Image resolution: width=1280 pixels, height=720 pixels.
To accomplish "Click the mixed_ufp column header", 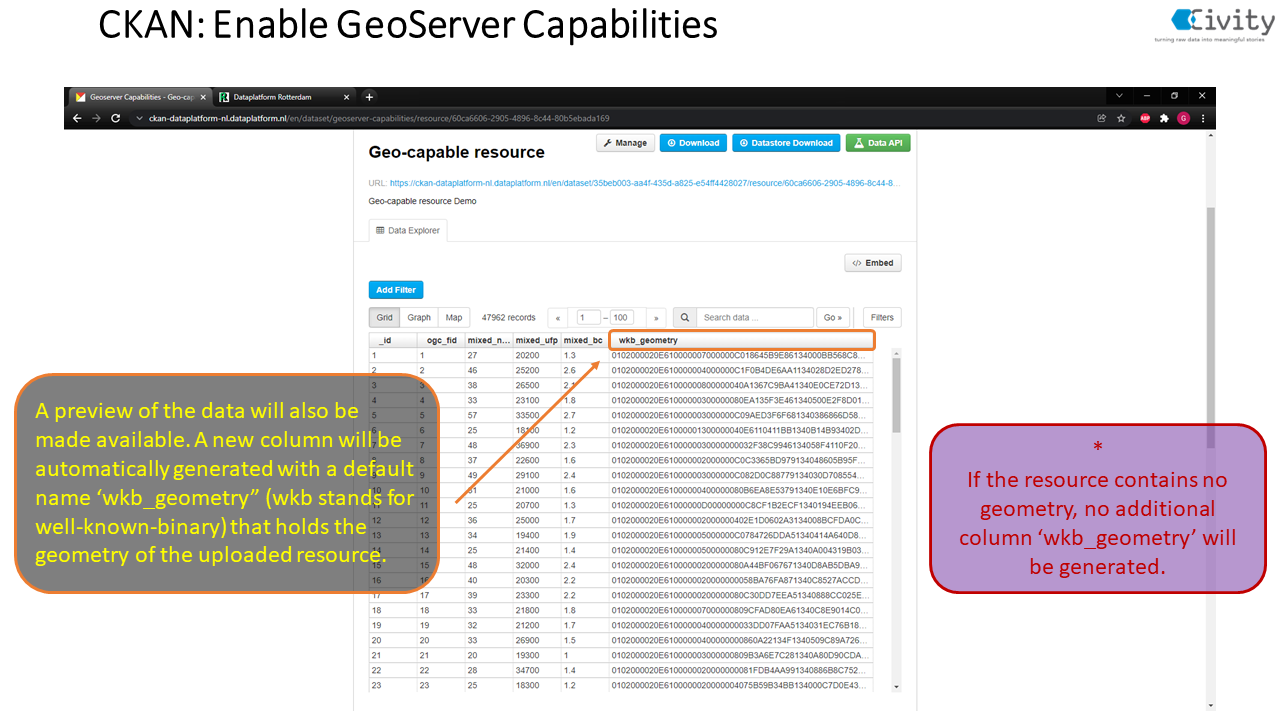I will coord(536,341).
